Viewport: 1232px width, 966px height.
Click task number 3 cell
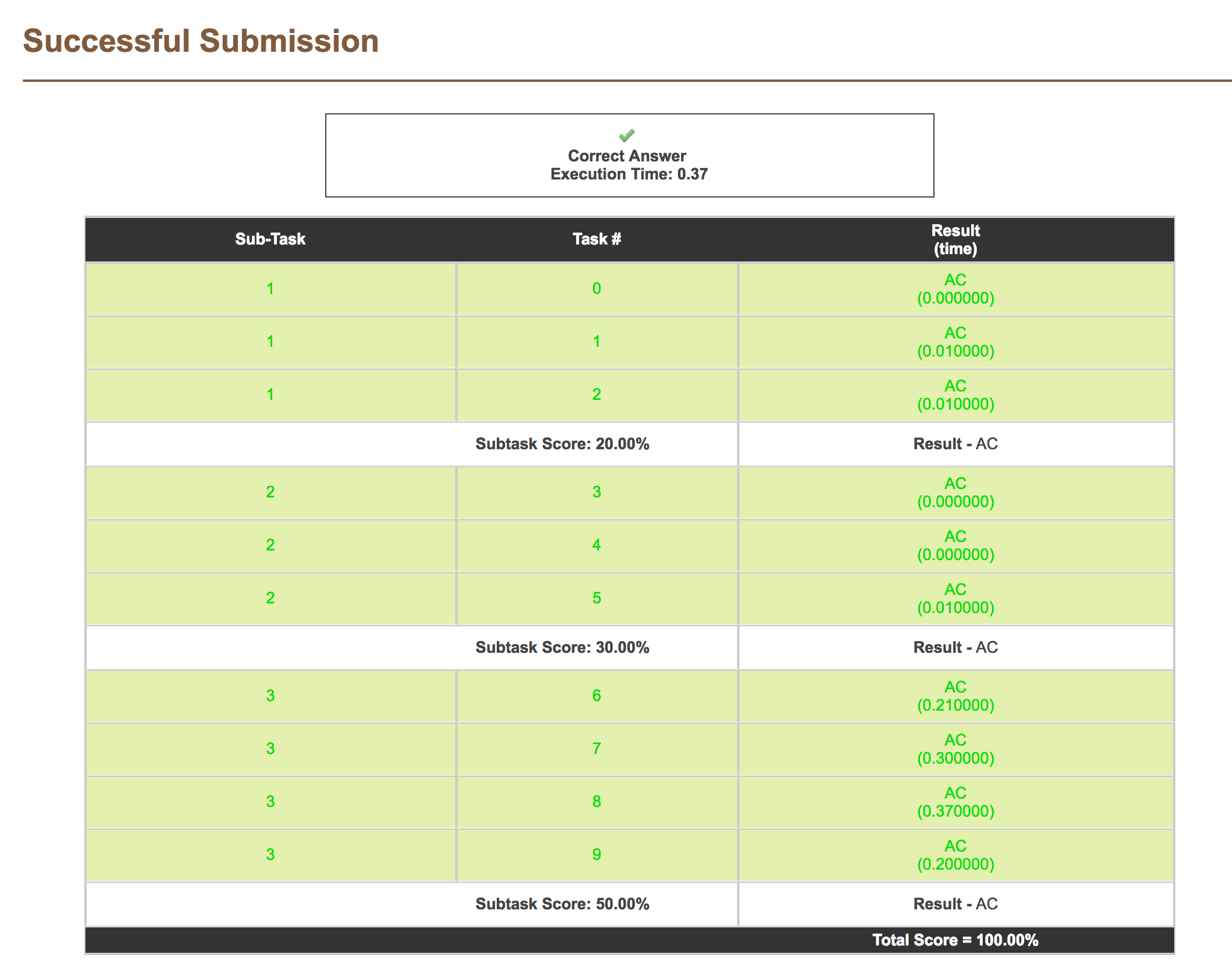(596, 492)
